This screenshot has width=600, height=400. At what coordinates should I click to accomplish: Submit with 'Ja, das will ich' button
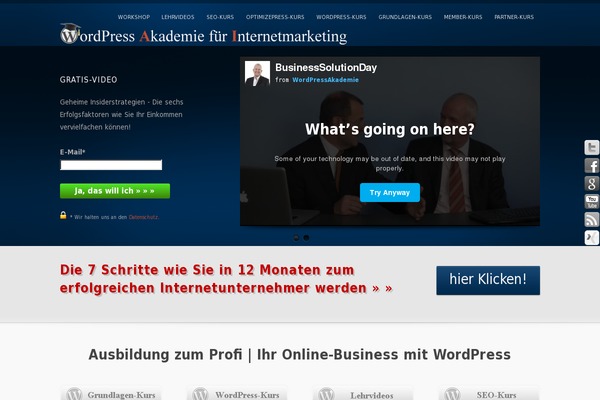(x=115, y=191)
